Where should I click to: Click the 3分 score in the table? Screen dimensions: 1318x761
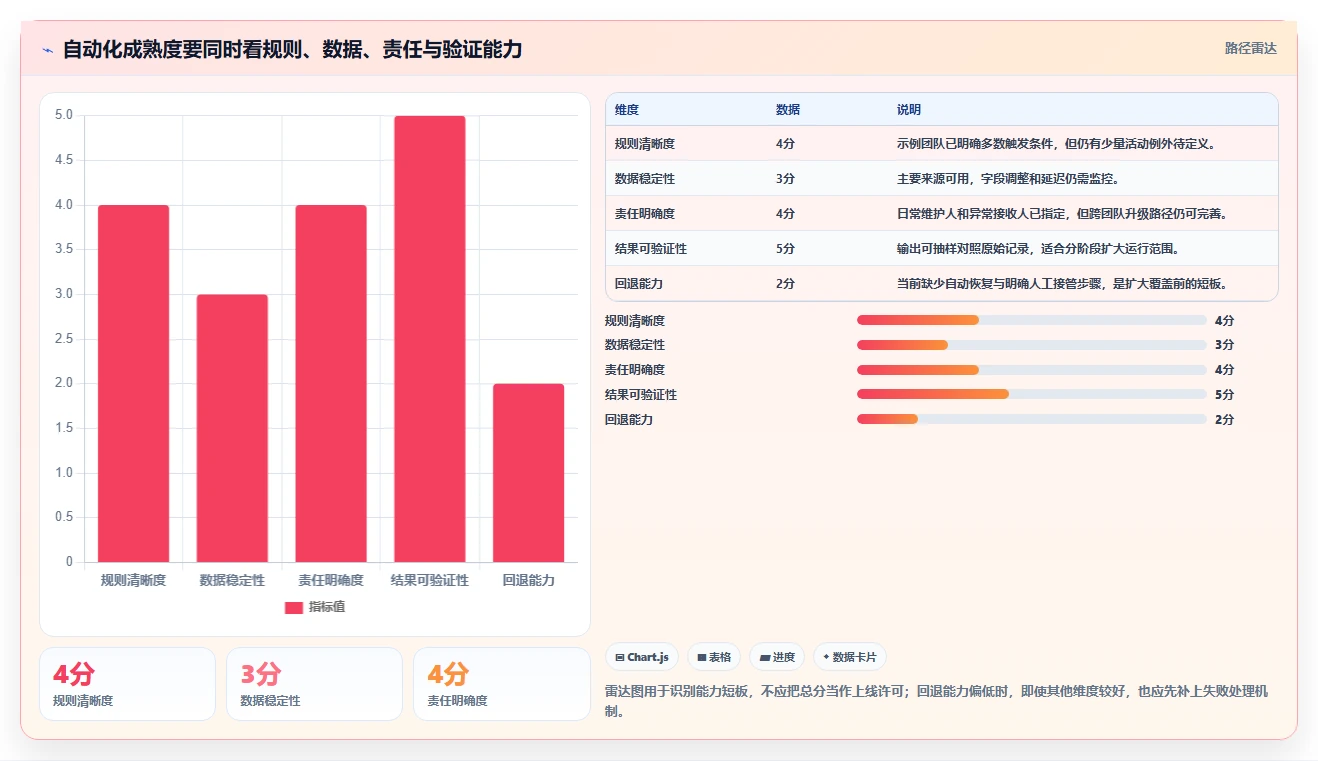click(785, 179)
